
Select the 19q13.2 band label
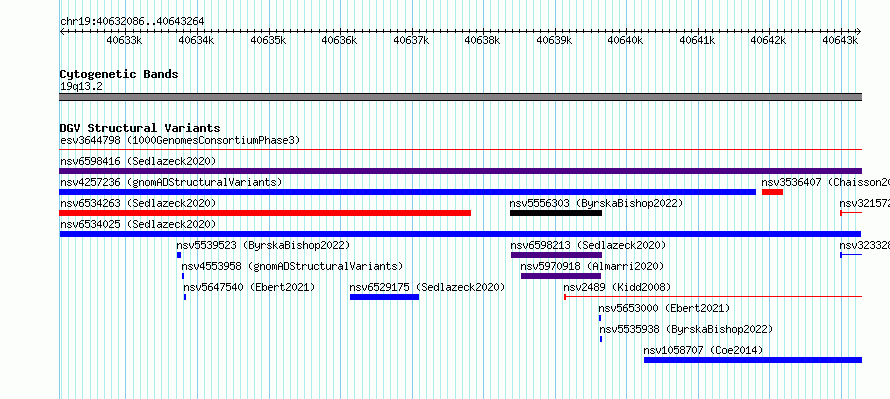[81, 87]
